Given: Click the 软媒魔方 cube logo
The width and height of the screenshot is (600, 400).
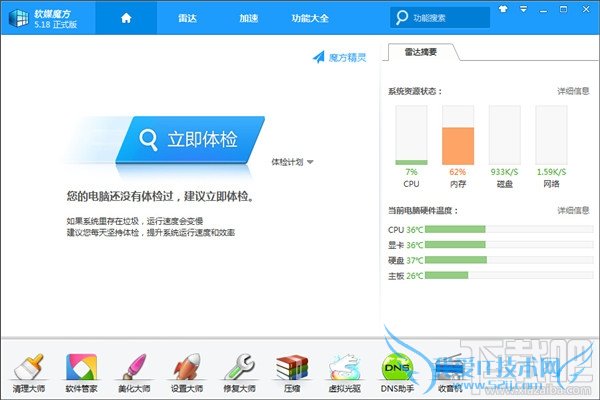Looking at the screenshot, I should pyautogui.click(x=18, y=18).
